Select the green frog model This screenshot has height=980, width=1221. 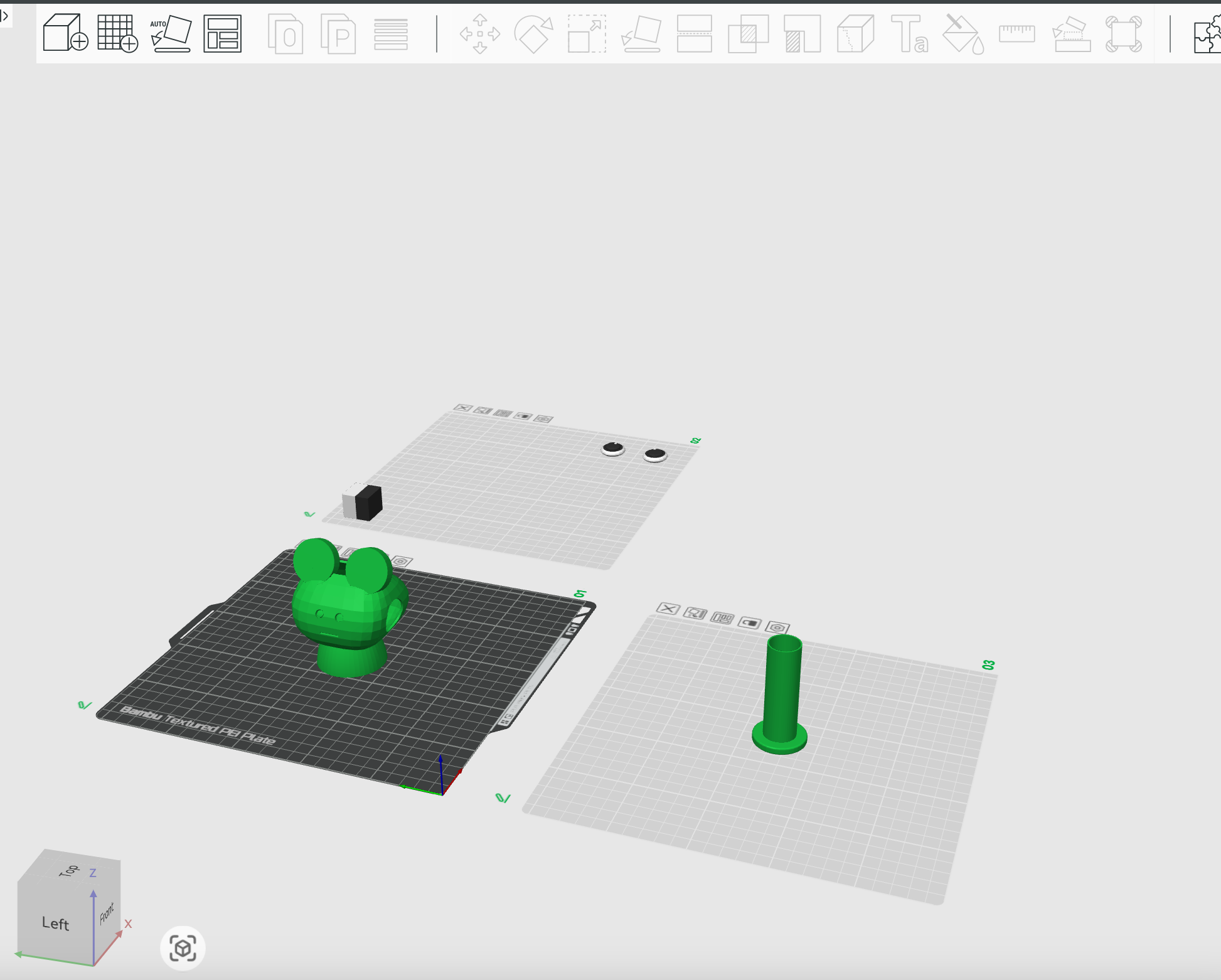tap(349, 609)
